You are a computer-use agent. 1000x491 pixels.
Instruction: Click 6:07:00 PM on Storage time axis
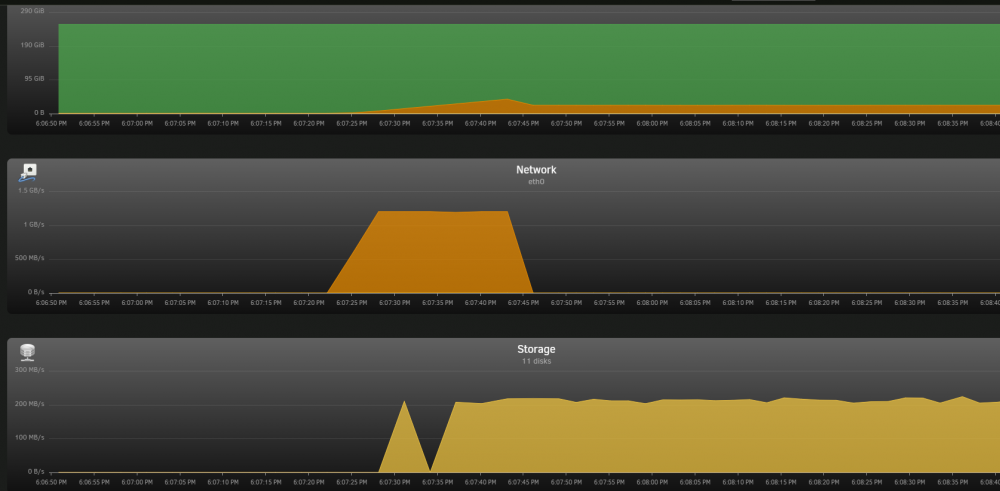136,483
